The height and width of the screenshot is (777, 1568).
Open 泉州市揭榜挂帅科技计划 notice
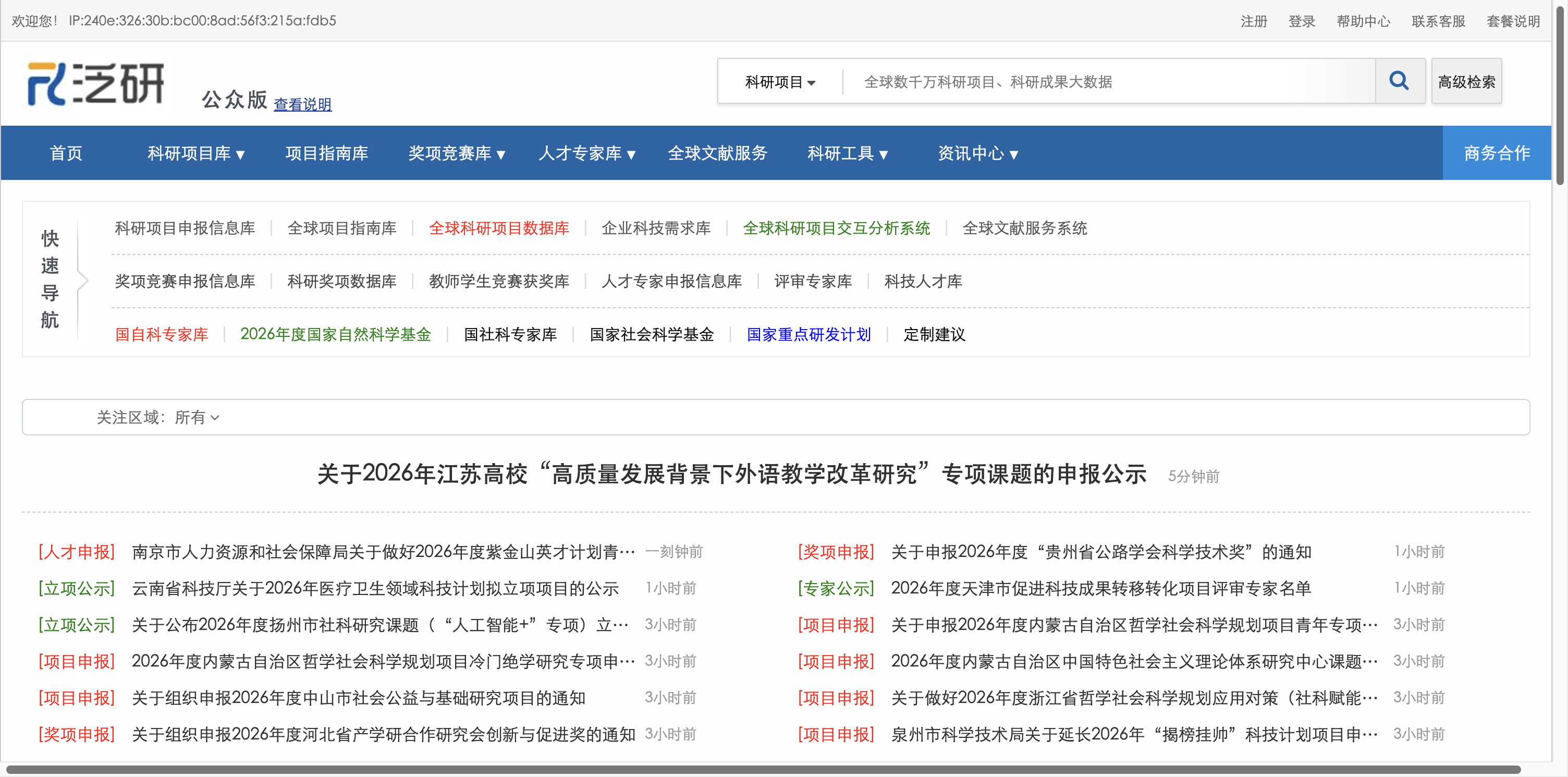(1135, 734)
